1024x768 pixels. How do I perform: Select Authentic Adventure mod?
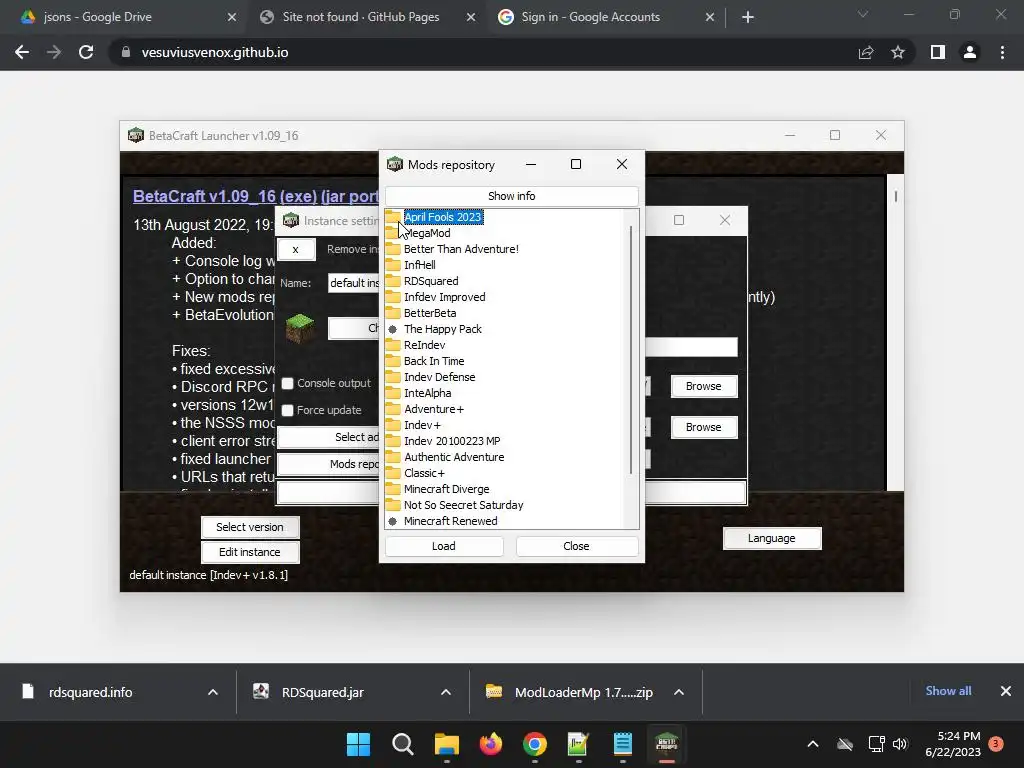(x=454, y=457)
